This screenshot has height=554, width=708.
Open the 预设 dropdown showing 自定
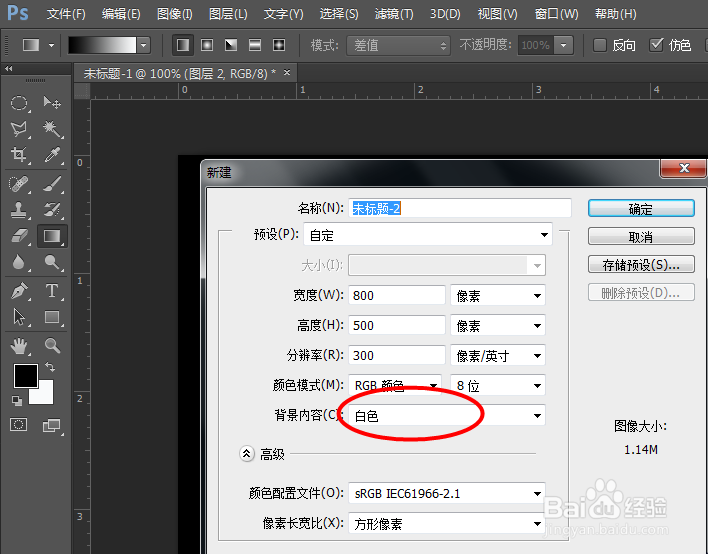[428, 234]
